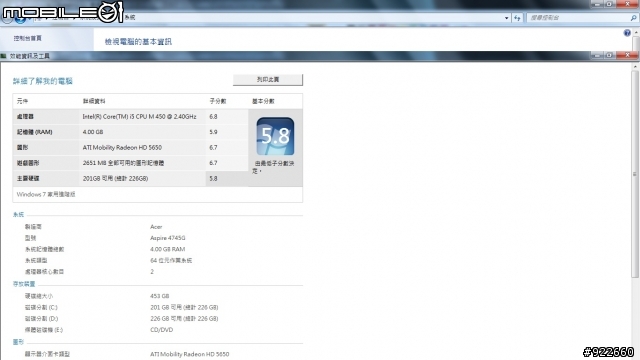
Task: Select heading 檢視電腦的基本資訊
Action: pos(138,42)
